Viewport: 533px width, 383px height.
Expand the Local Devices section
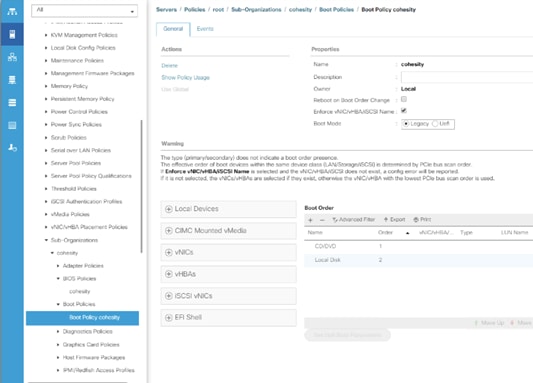pos(228,209)
